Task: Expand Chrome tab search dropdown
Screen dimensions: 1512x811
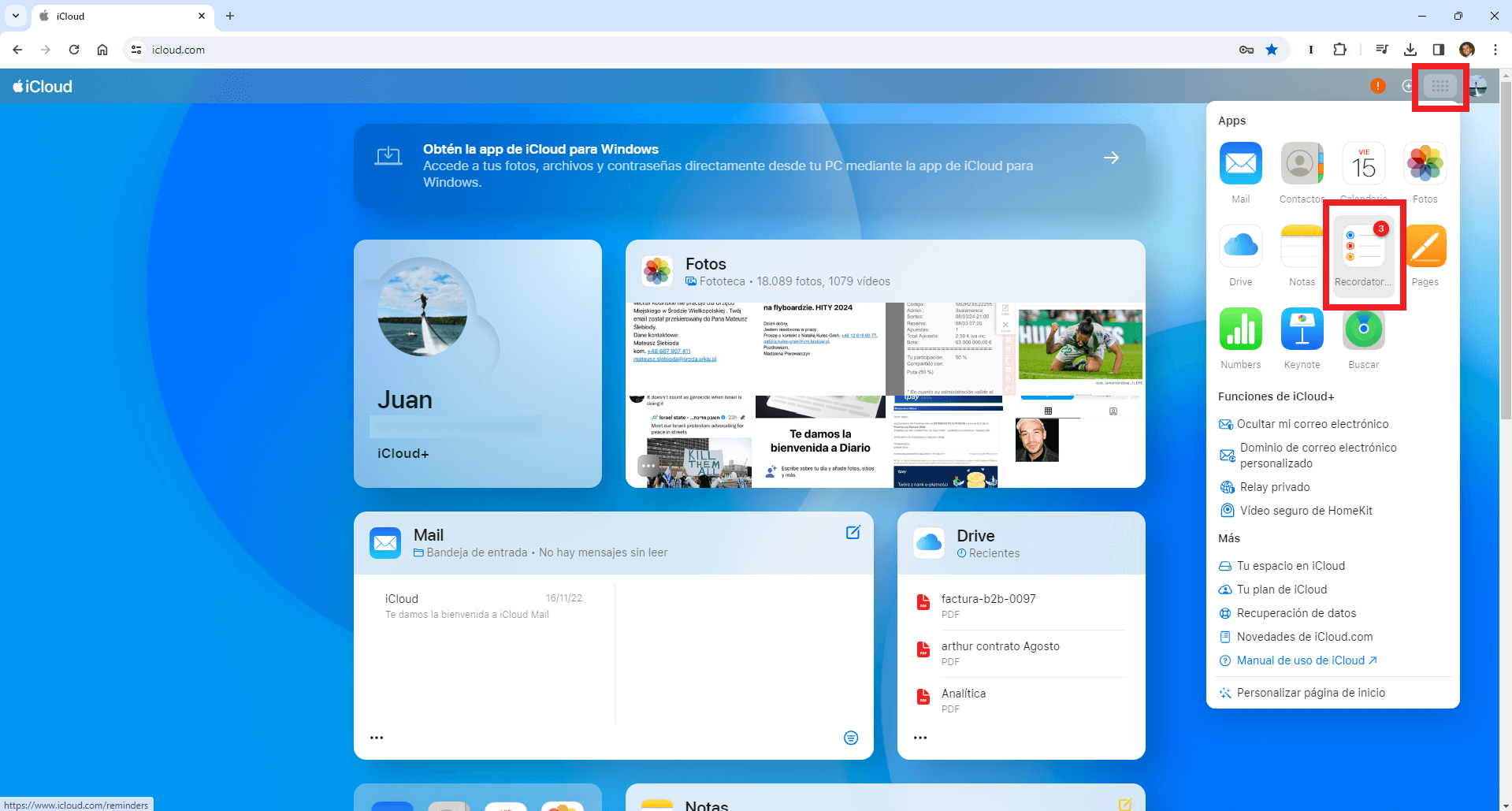Action: 16,16
